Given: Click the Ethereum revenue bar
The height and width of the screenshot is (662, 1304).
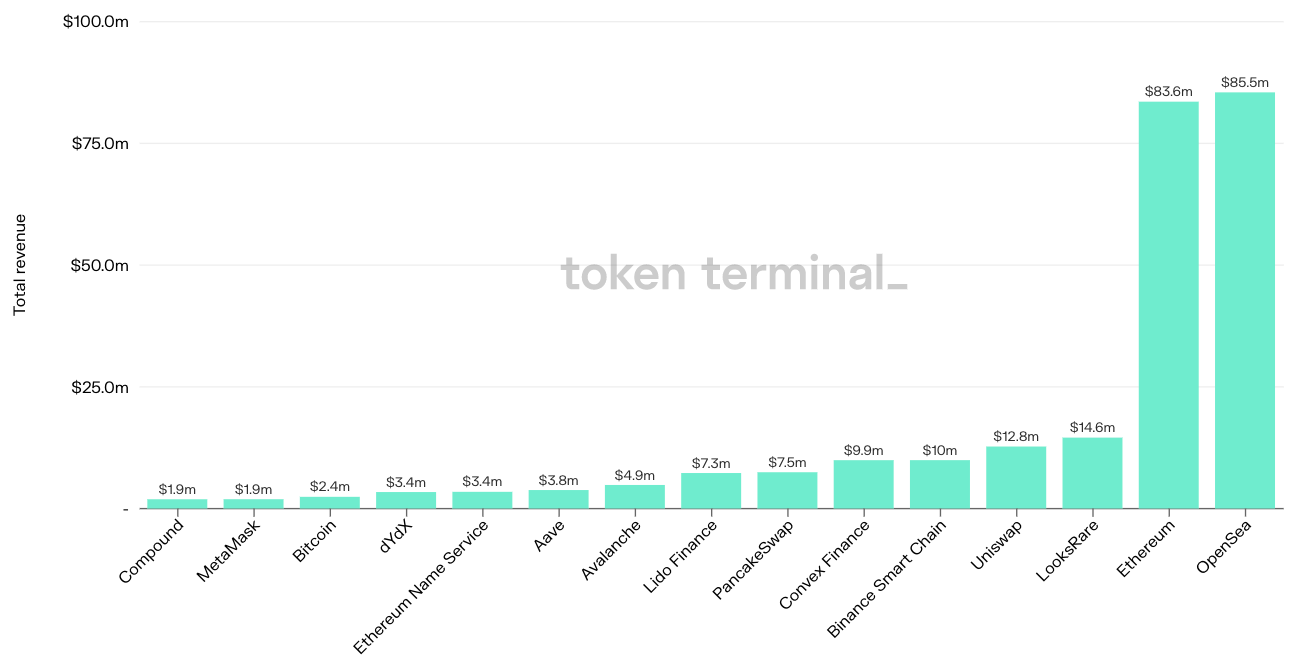Looking at the screenshot, I should [x=1168, y=305].
